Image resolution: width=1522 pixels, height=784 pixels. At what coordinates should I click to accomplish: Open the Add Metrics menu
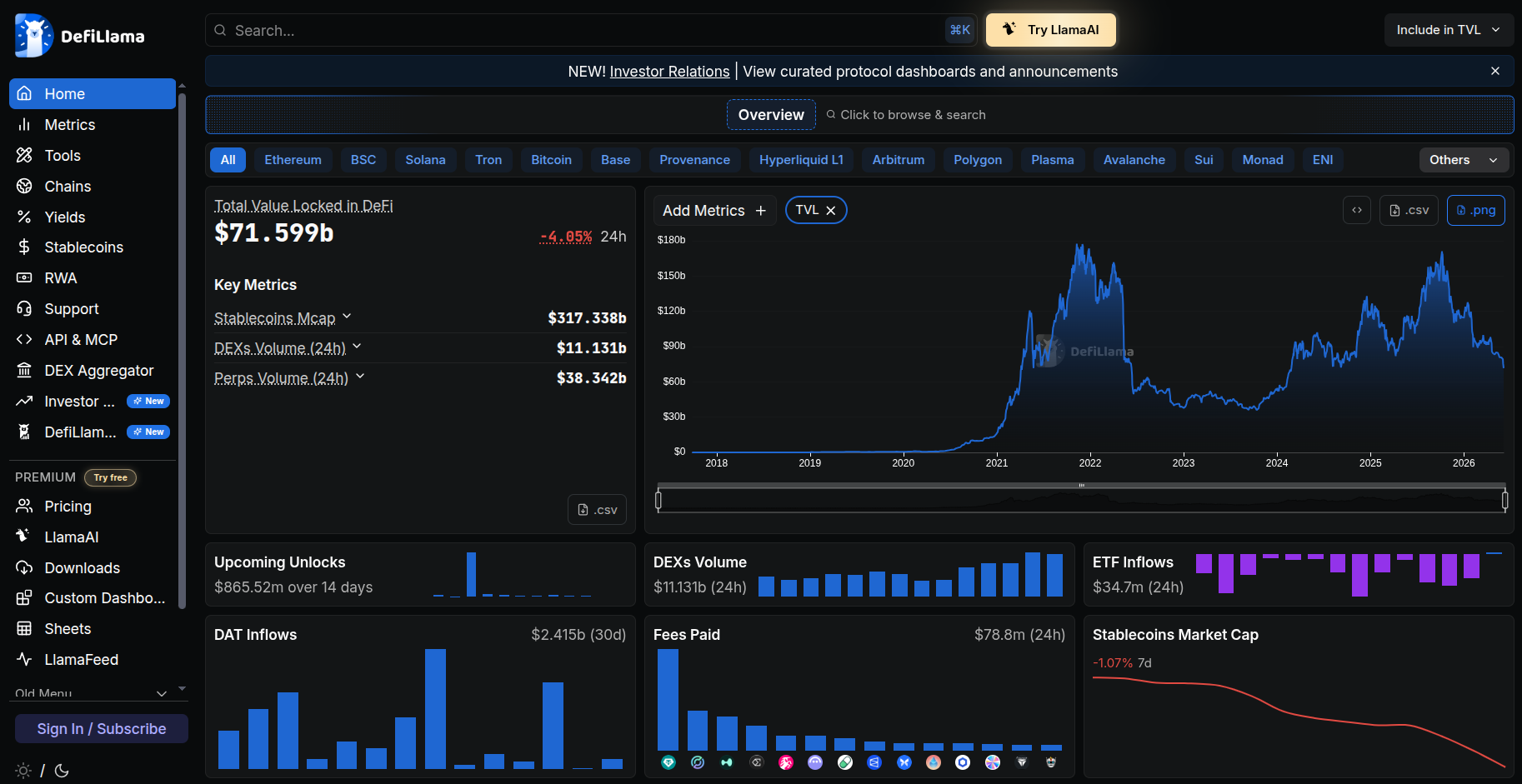point(714,211)
